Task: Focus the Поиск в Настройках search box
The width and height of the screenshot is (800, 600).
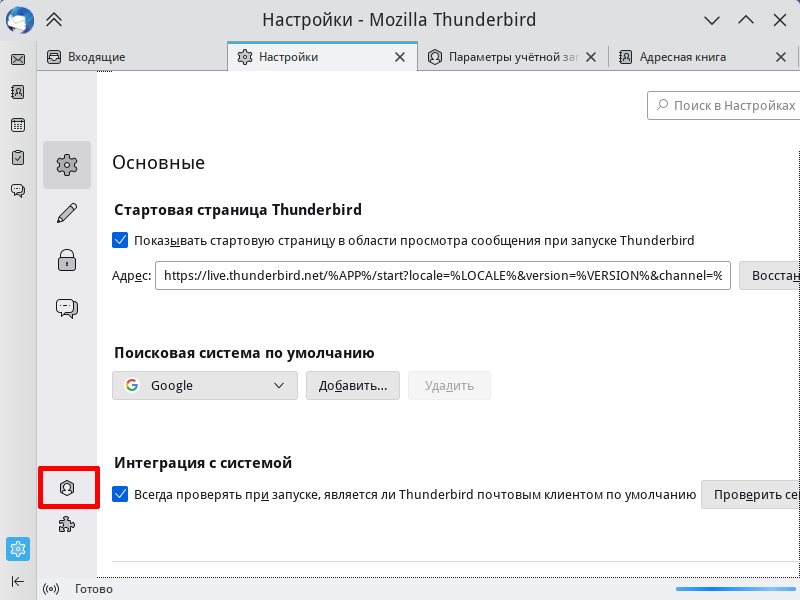Action: [x=723, y=106]
